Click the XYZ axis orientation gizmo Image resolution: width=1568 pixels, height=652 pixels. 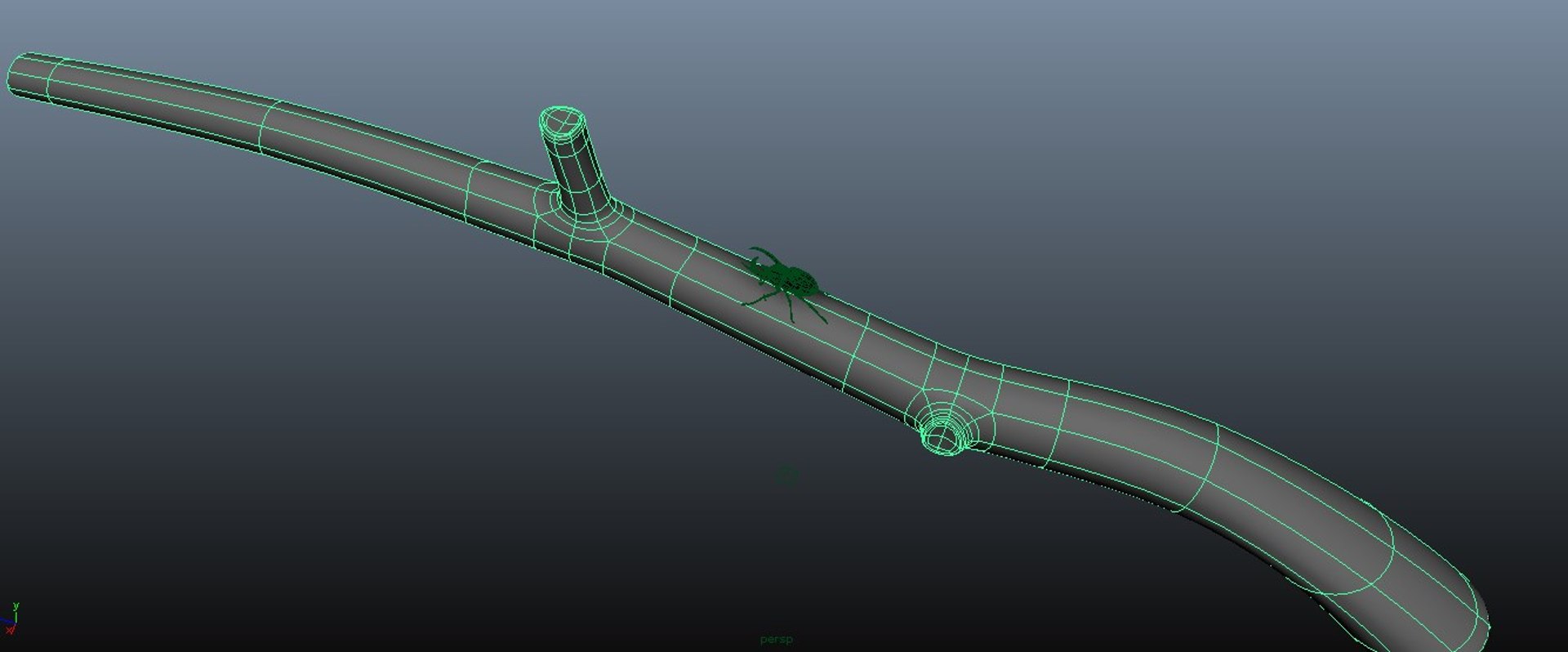pos(10,619)
